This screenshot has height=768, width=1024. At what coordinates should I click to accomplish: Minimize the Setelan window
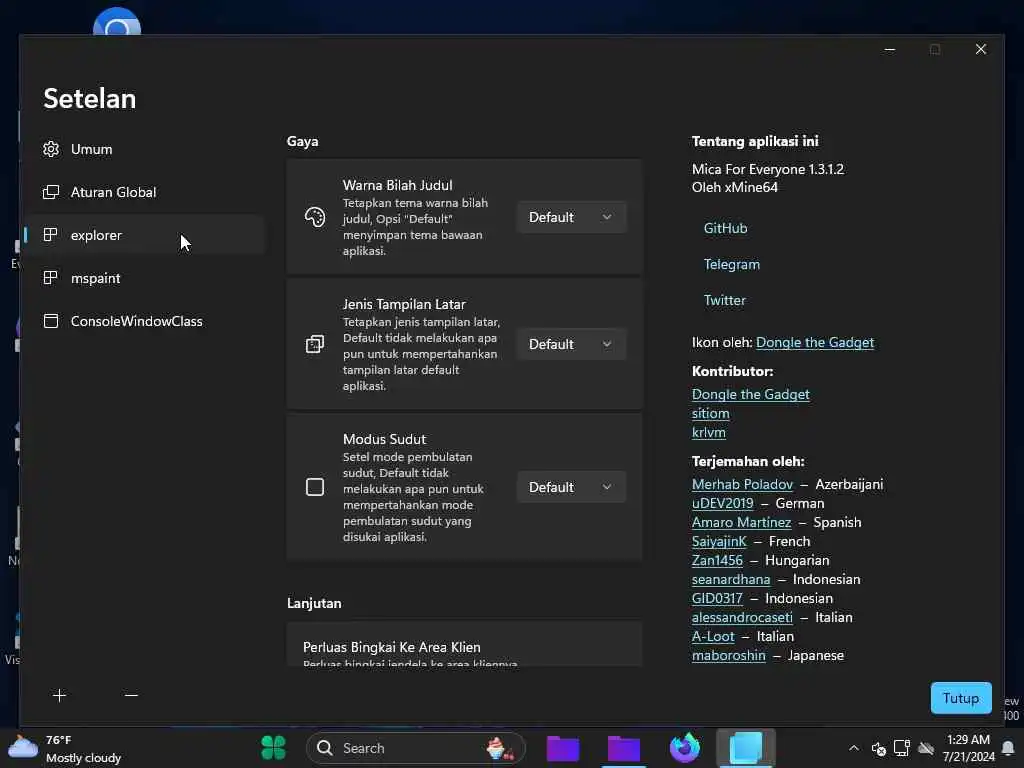point(889,50)
